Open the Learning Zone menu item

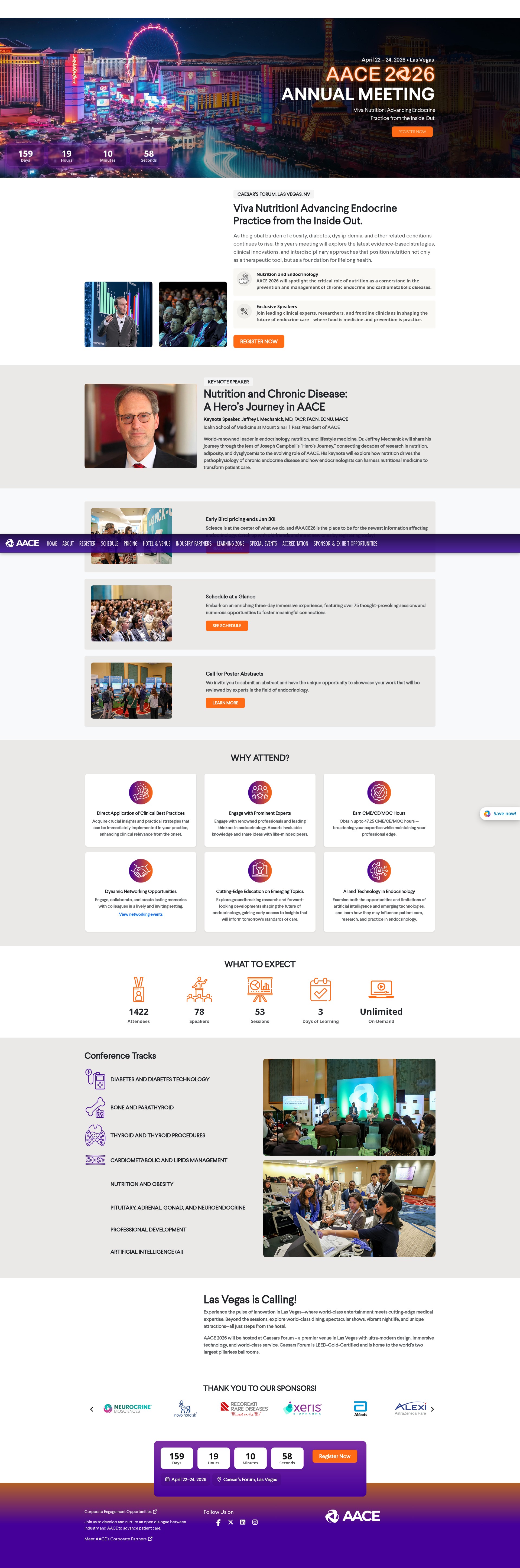click(230, 544)
